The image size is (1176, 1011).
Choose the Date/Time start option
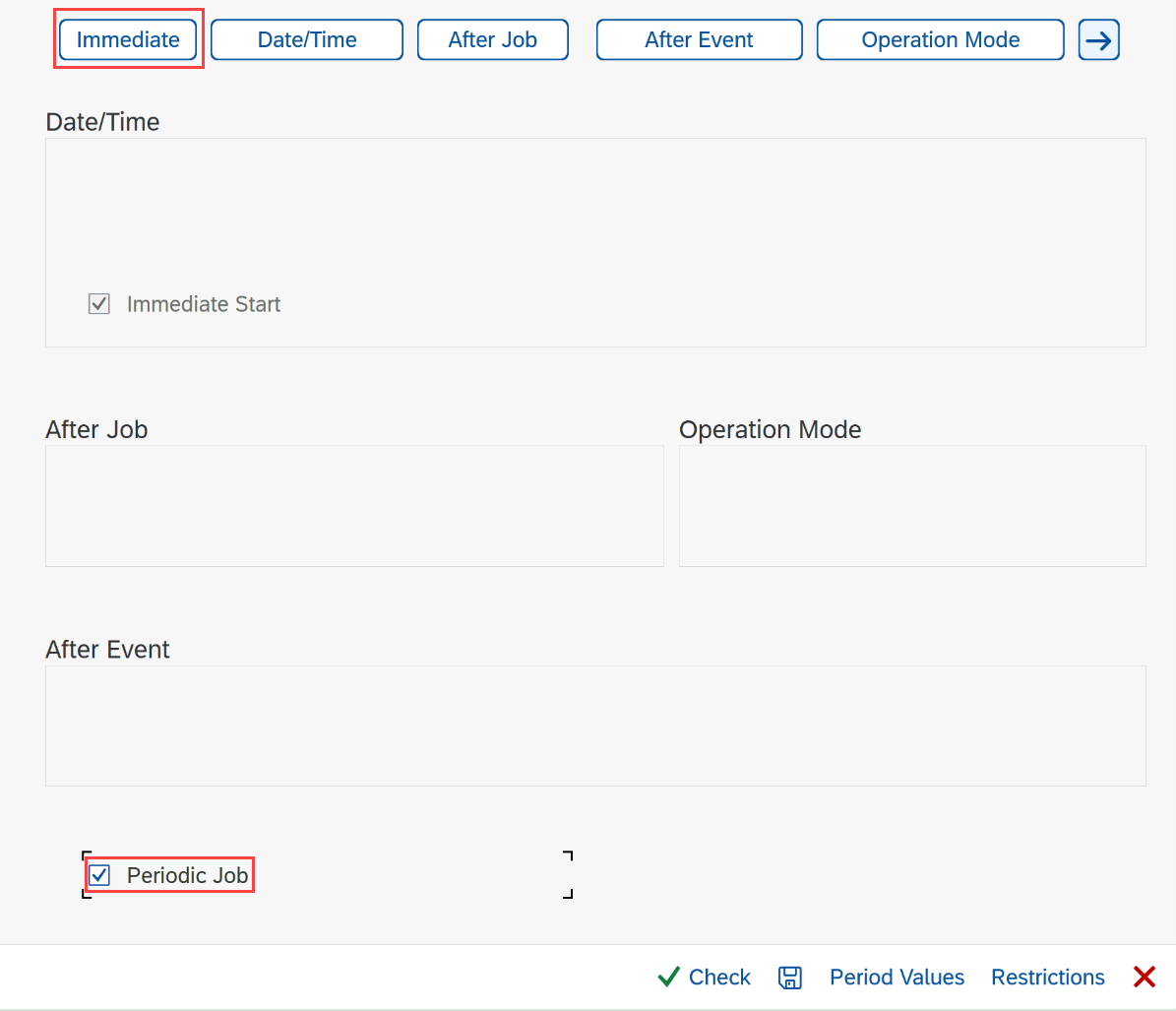point(307,39)
